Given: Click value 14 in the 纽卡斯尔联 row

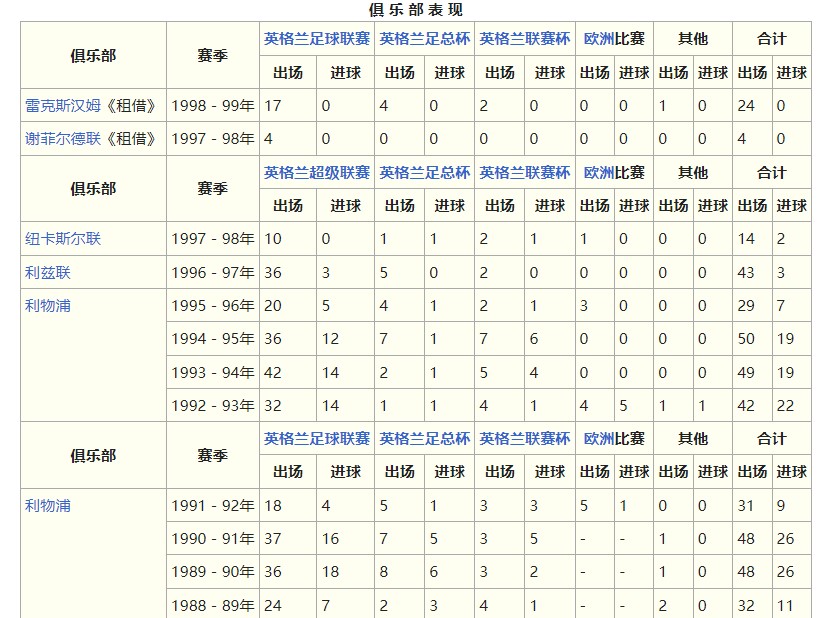Looking at the screenshot, I should 746,239.
